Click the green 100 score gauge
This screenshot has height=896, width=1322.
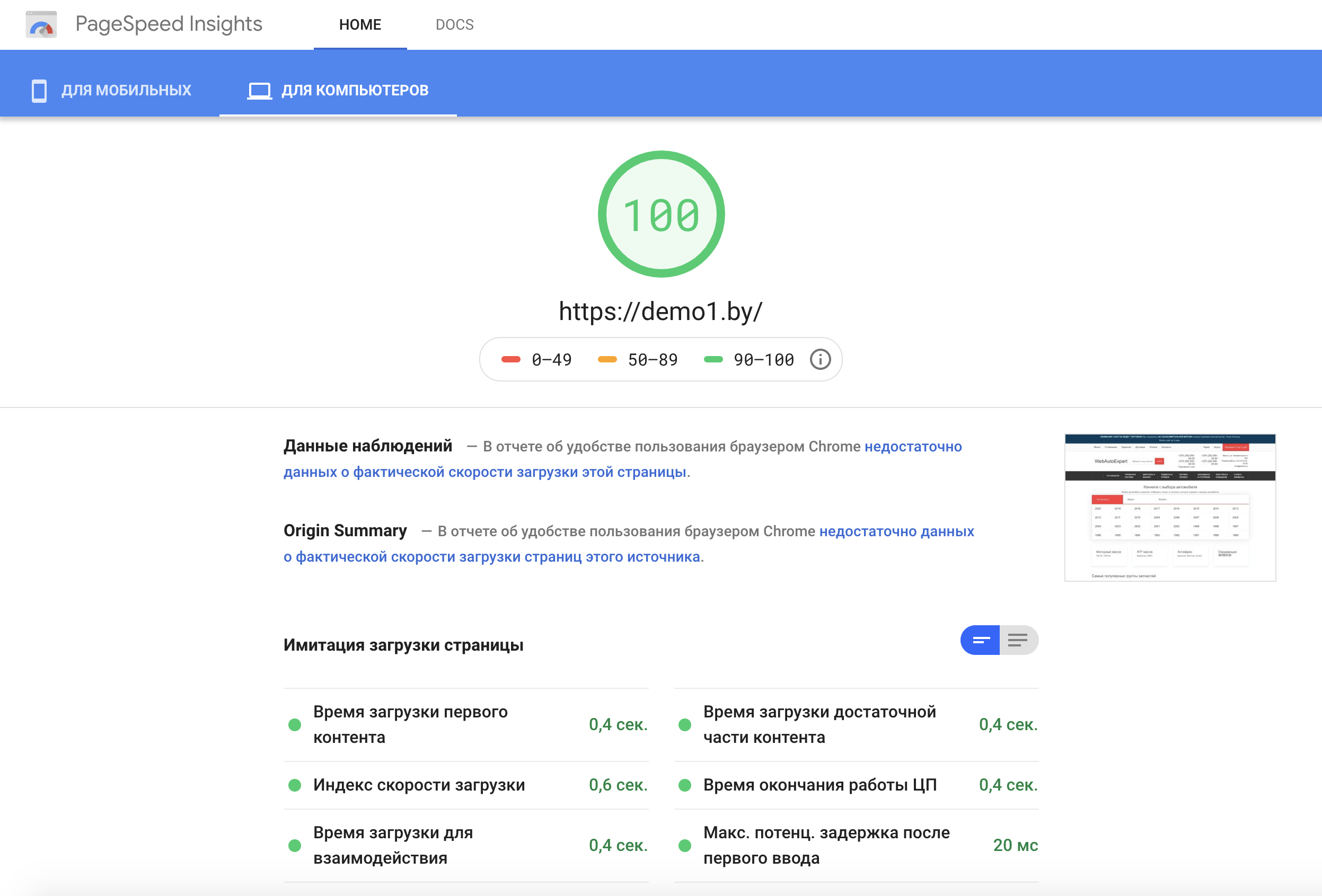click(x=661, y=215)
